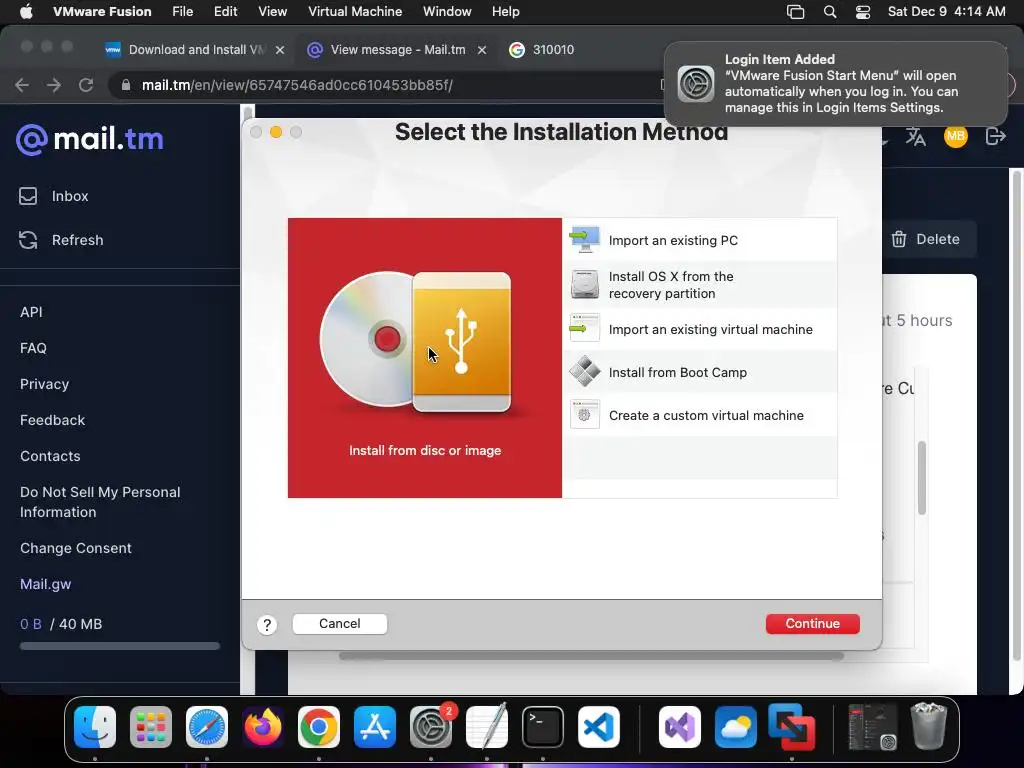The width and height of the screenshot is (1024, 768).
Task: Select Install from disc or image option
Action: (424, 358)
